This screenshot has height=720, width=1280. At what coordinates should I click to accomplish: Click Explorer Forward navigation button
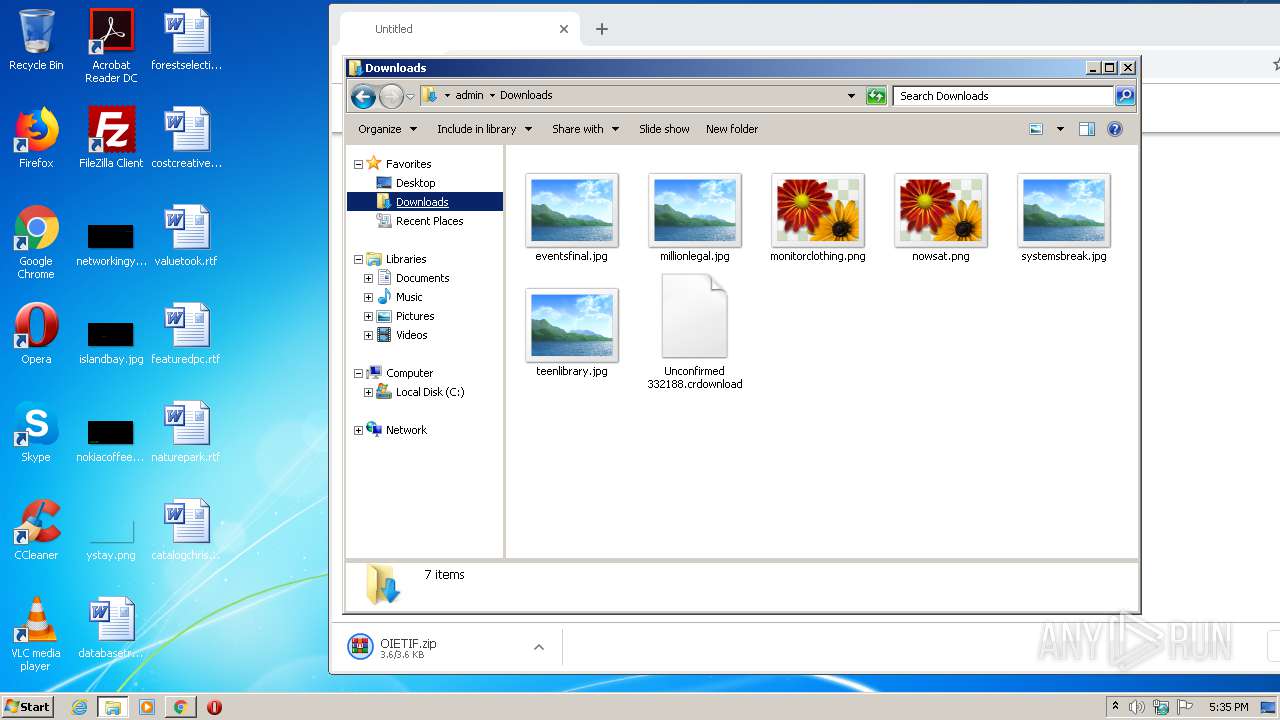391,96
